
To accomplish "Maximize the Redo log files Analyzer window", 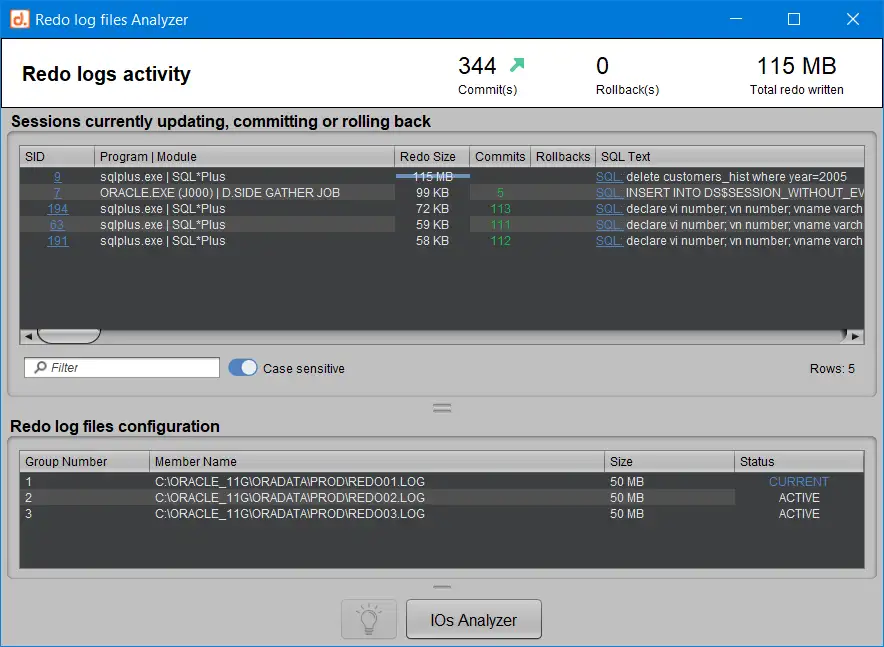I will coord(794,19).
